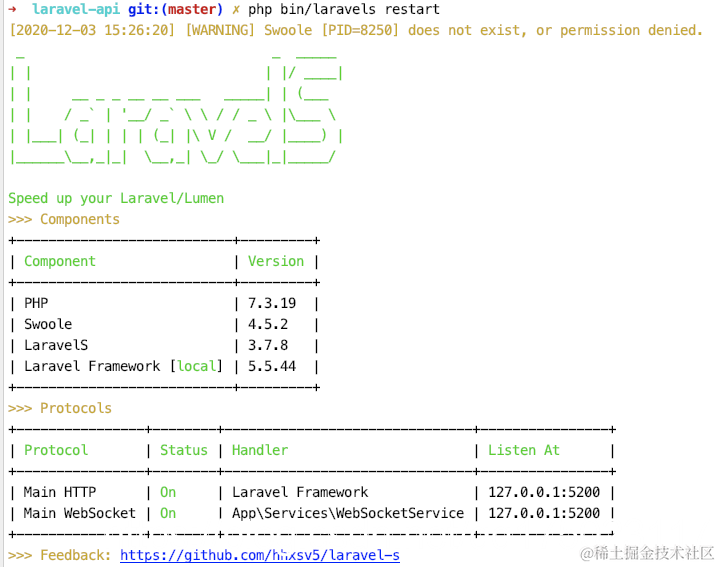Click the 'On' status for Main WebSocket
720x567 pixels.
[168, 513]
